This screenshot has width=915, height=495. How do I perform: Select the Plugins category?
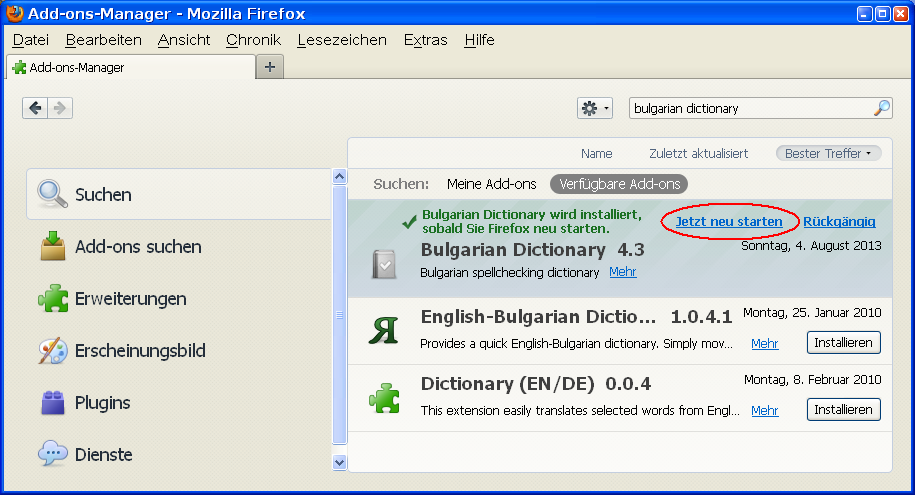click(x=102, y=403)
